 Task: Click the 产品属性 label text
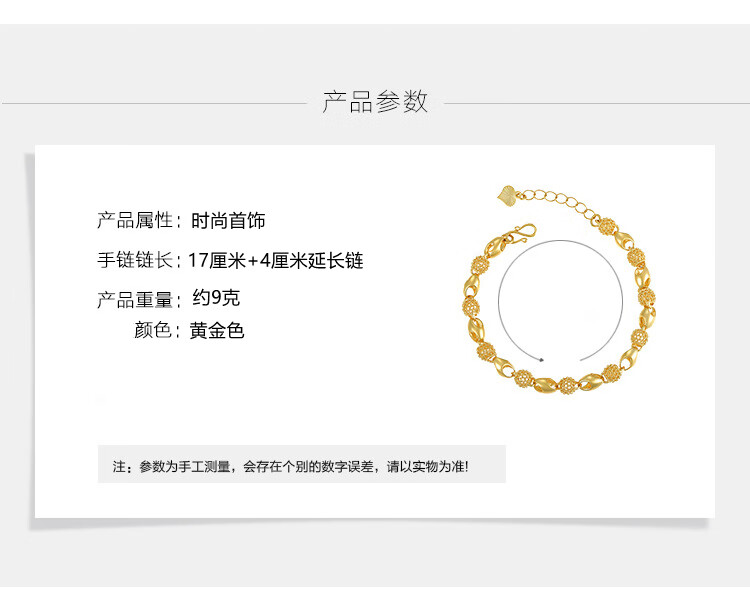click(x=134, y=220)
